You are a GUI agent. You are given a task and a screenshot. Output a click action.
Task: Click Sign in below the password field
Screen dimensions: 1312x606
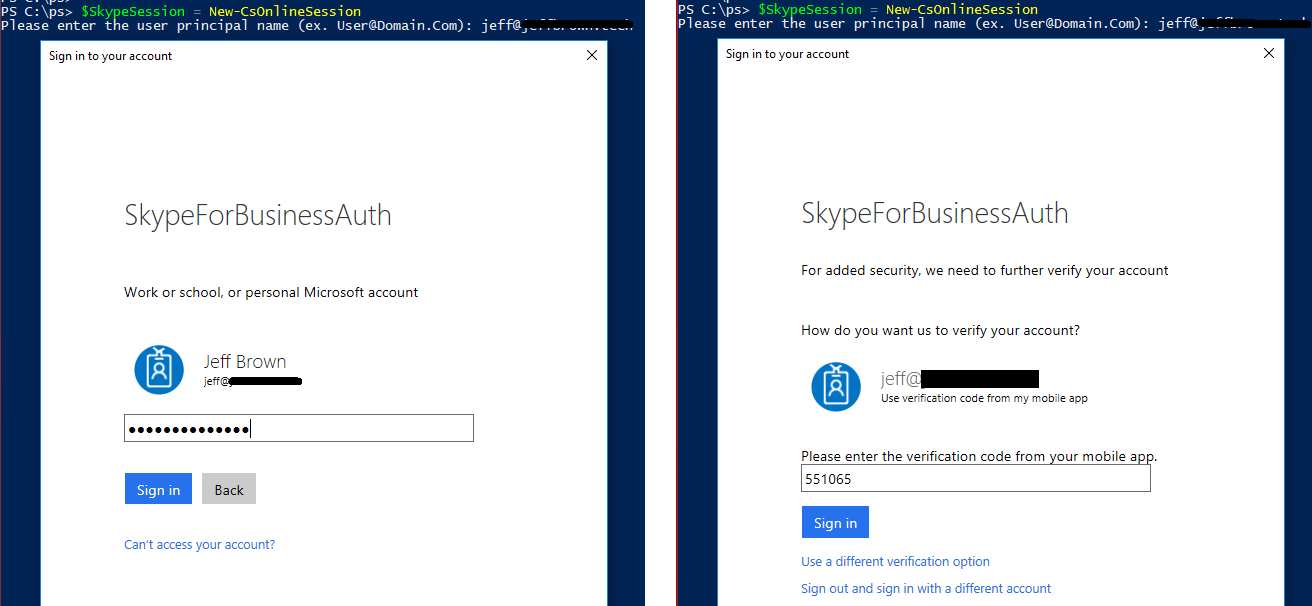coord(158,489)
